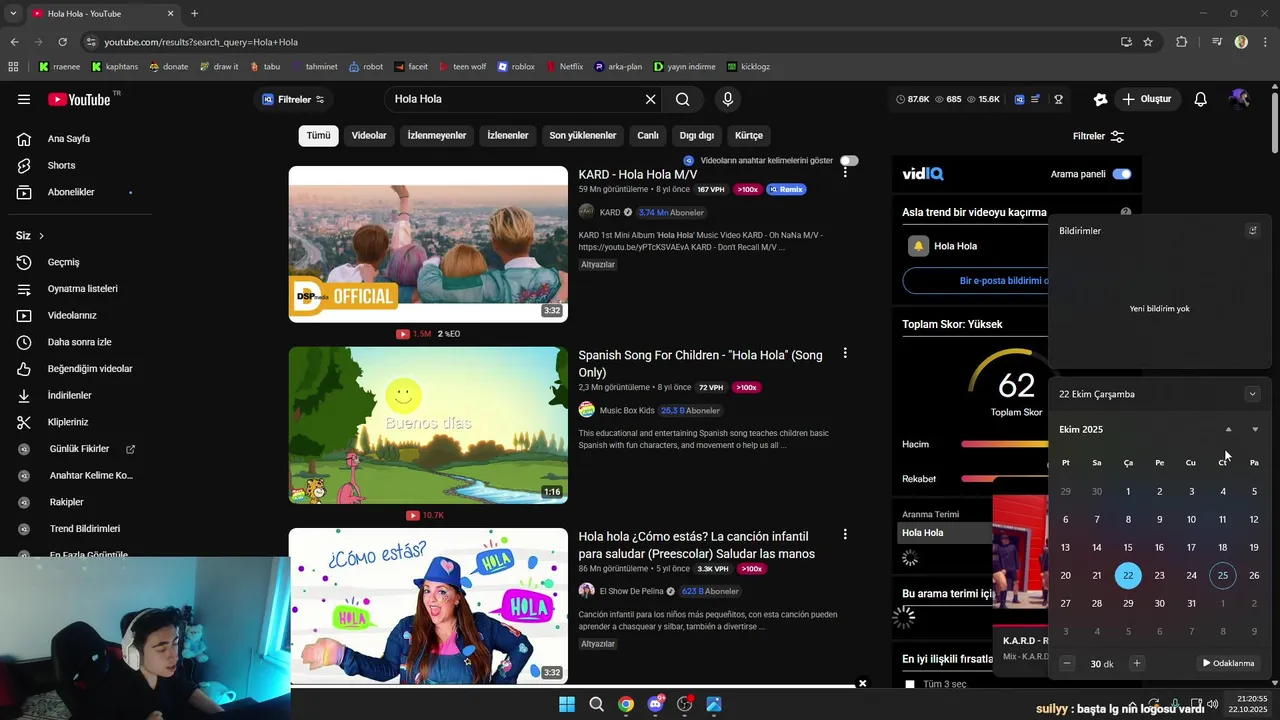The height and width of the screenshot is (720, 1280).
Task: Open İndirilenler in sidebar
Action: point(69,395)
